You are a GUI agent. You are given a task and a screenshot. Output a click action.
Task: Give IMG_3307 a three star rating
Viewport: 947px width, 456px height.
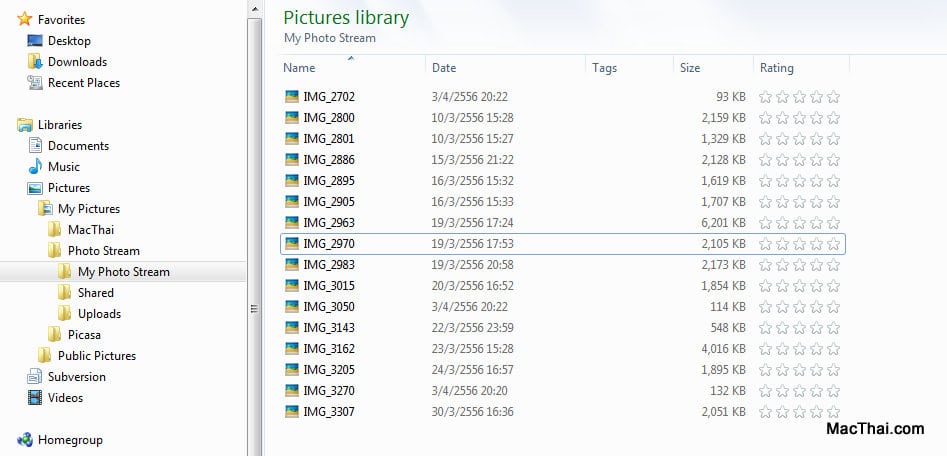click(800, 412)
